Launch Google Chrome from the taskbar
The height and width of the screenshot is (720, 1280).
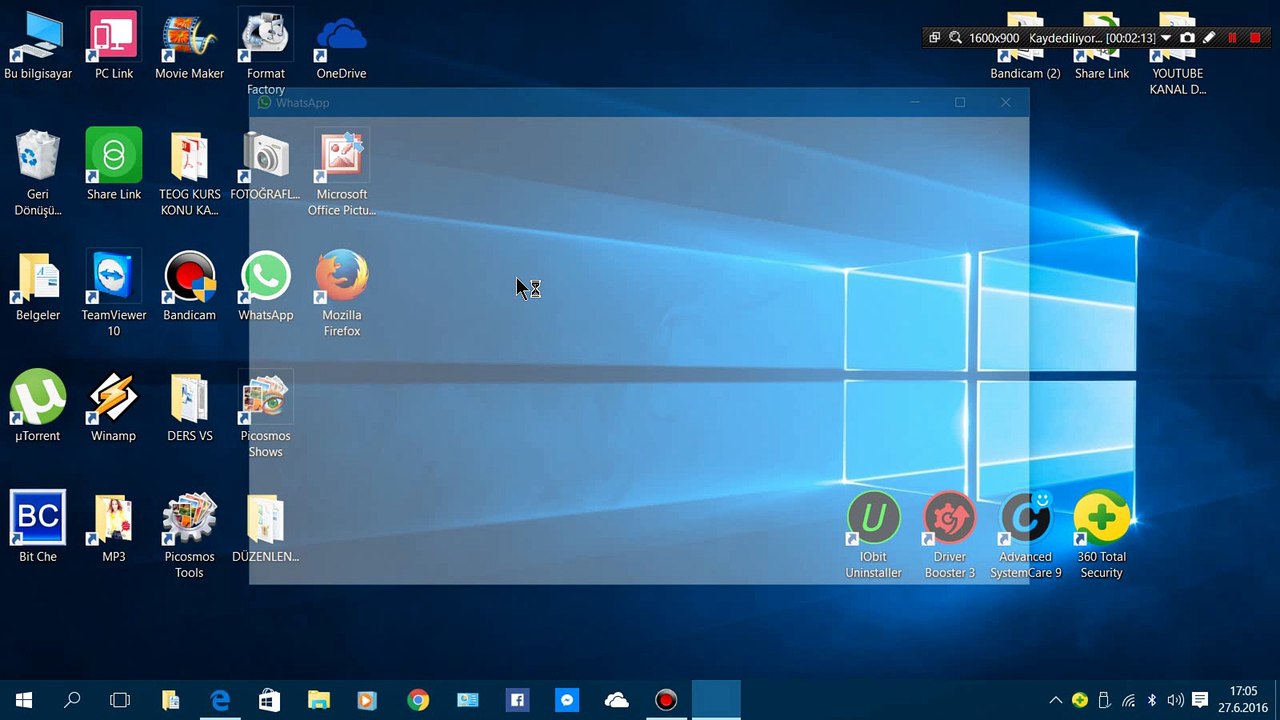(418, 700)
